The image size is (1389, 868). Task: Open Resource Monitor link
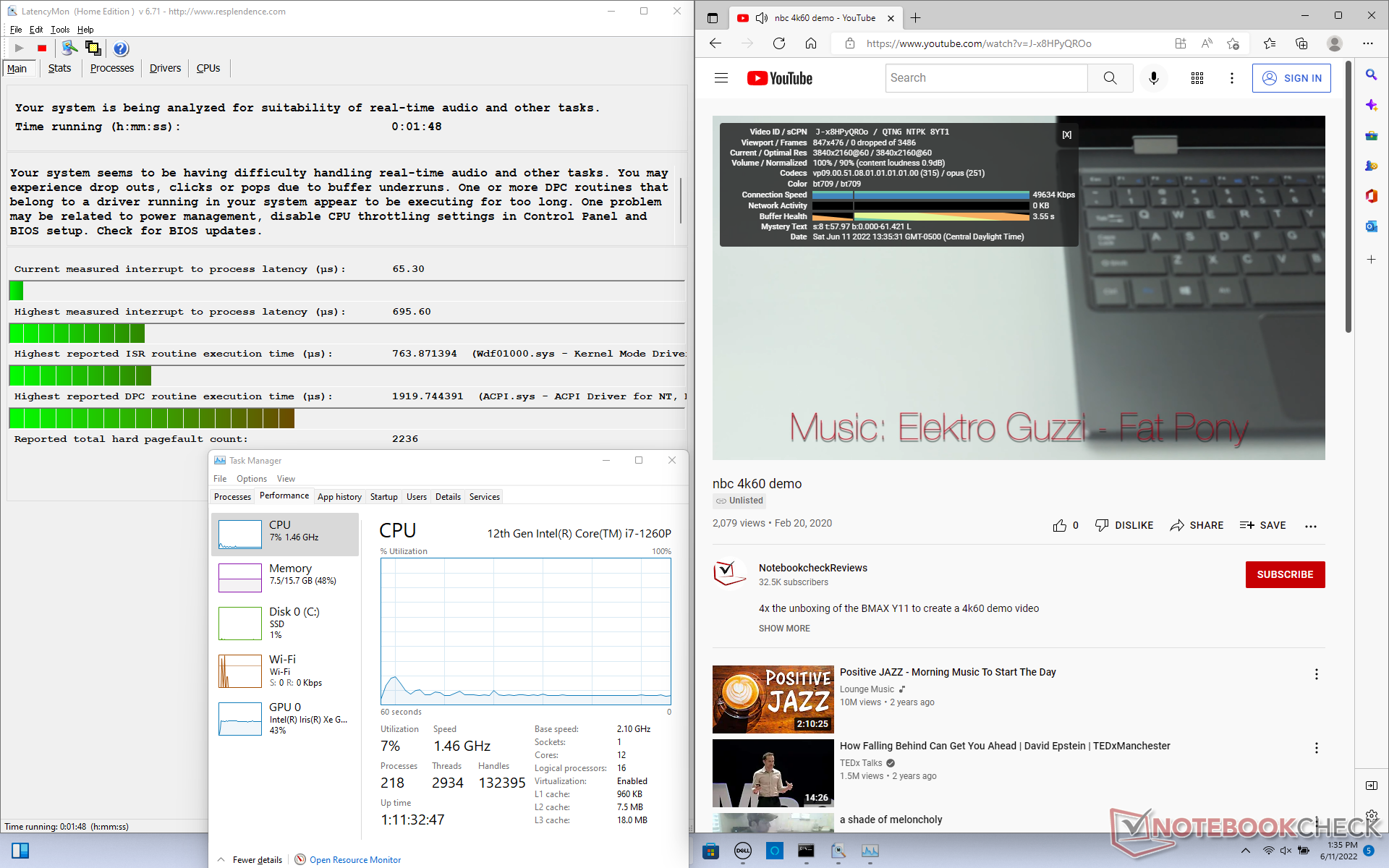[x=354, y=859]
